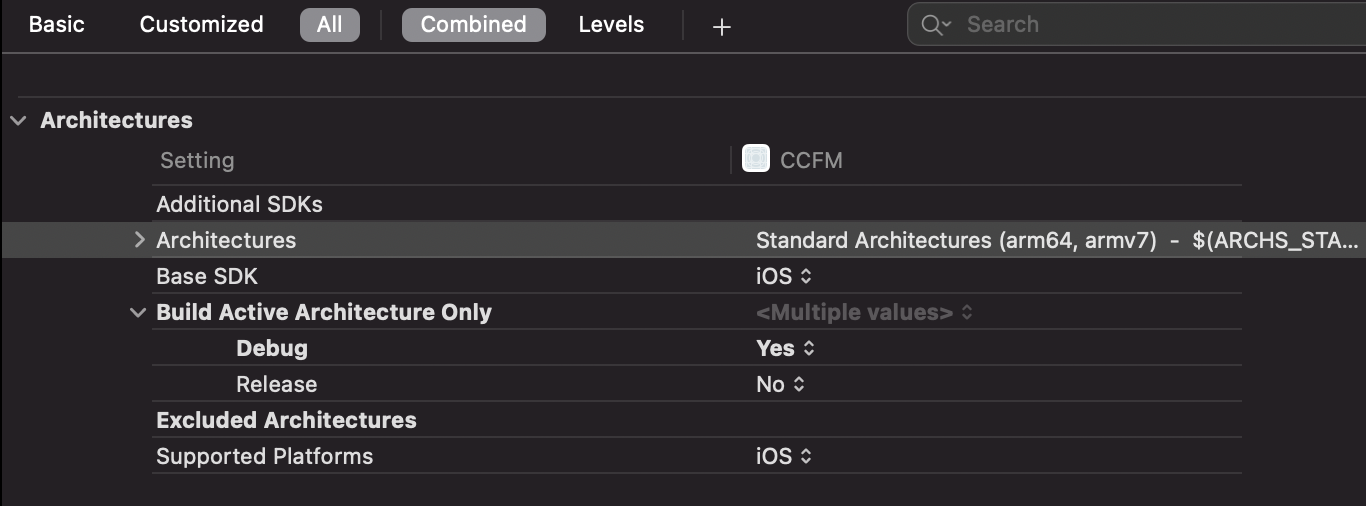
Task: Collapse the Architectures section header
Action: (18, 121)
